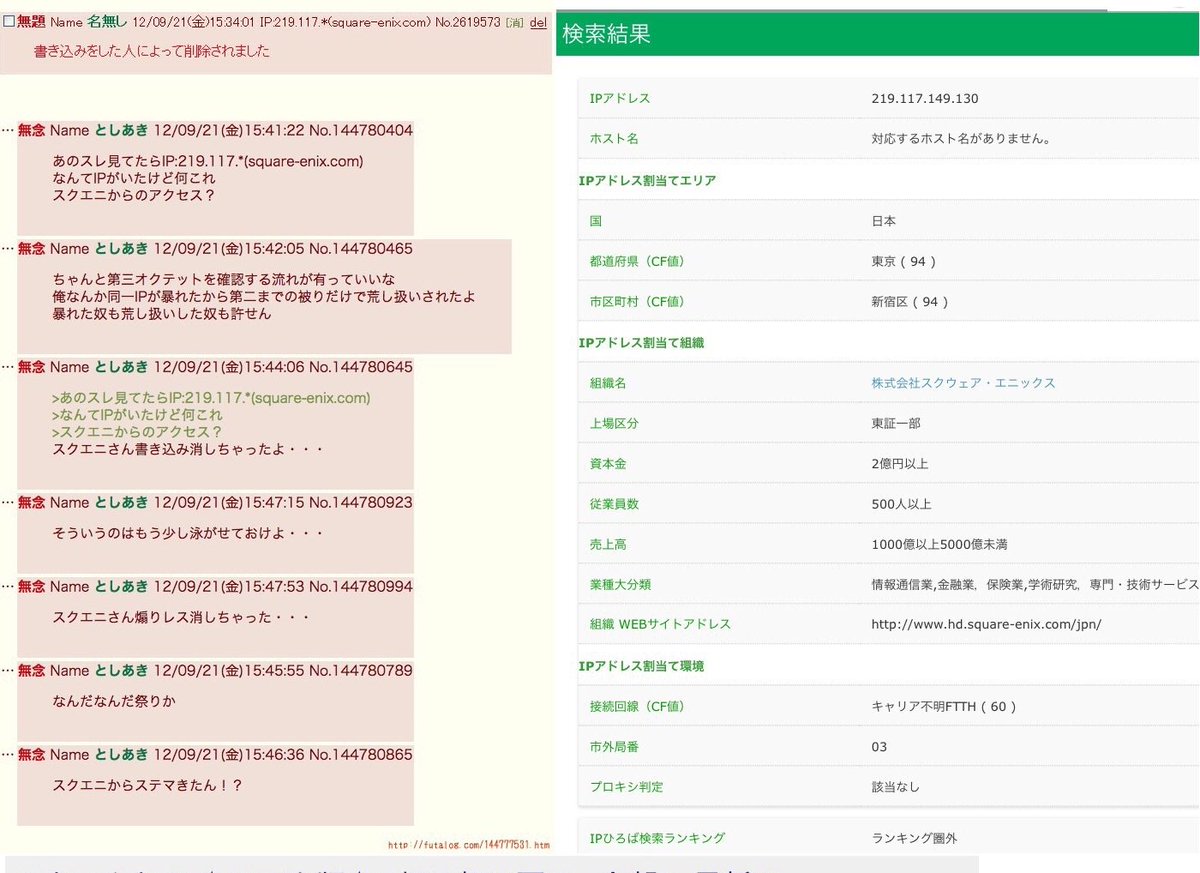This screenshot has height=873, width=1200.
Task: Click post number No.144780789
Action: coord(361,670)
